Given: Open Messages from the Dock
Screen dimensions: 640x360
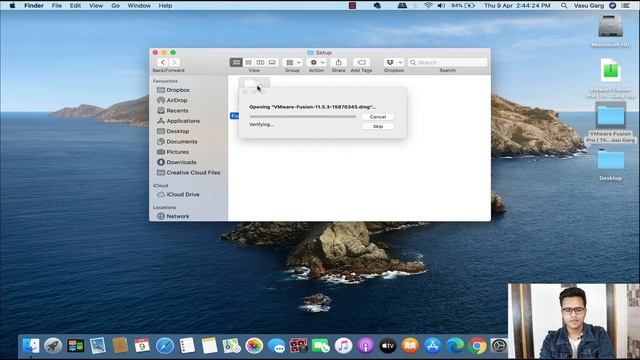Looking at the screenshot, I should (276, 346).
